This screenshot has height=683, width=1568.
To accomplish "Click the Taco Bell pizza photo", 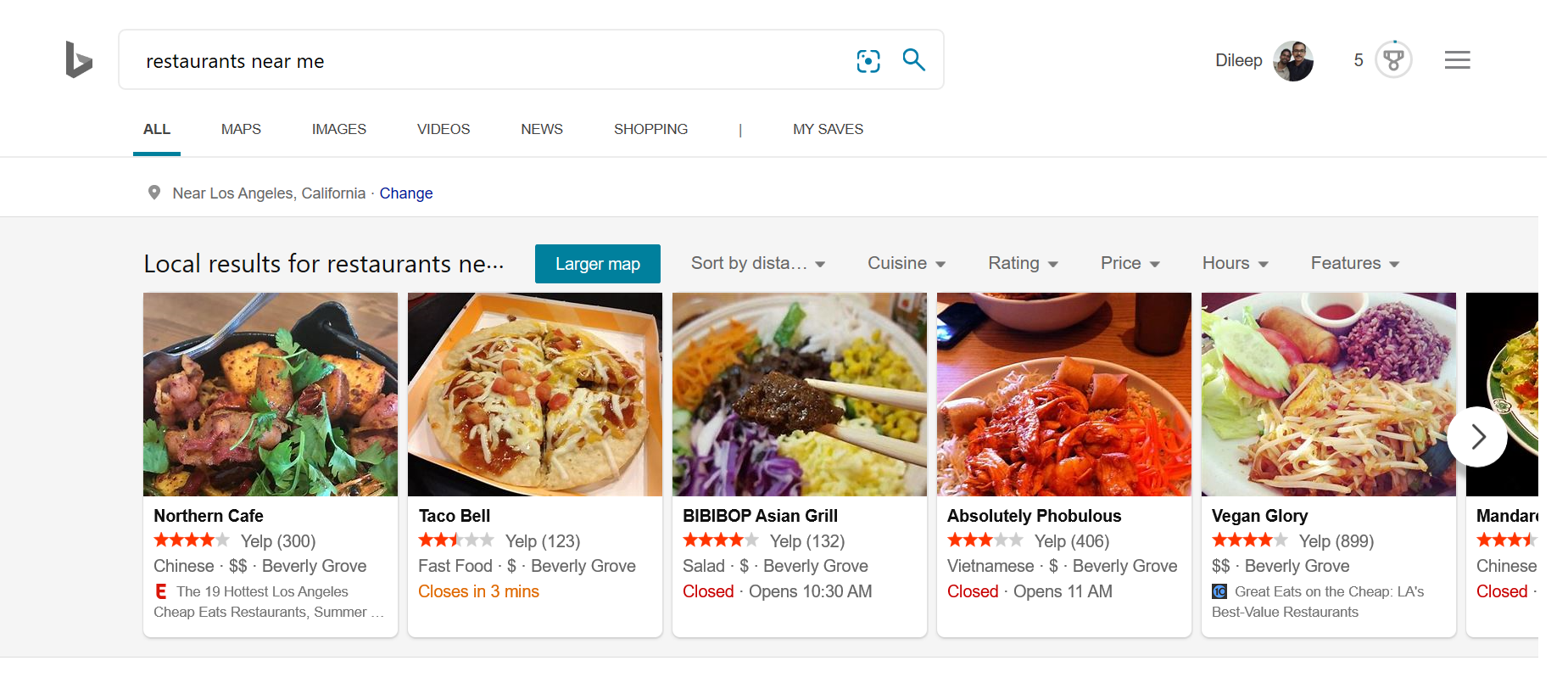I will [534, 395].
